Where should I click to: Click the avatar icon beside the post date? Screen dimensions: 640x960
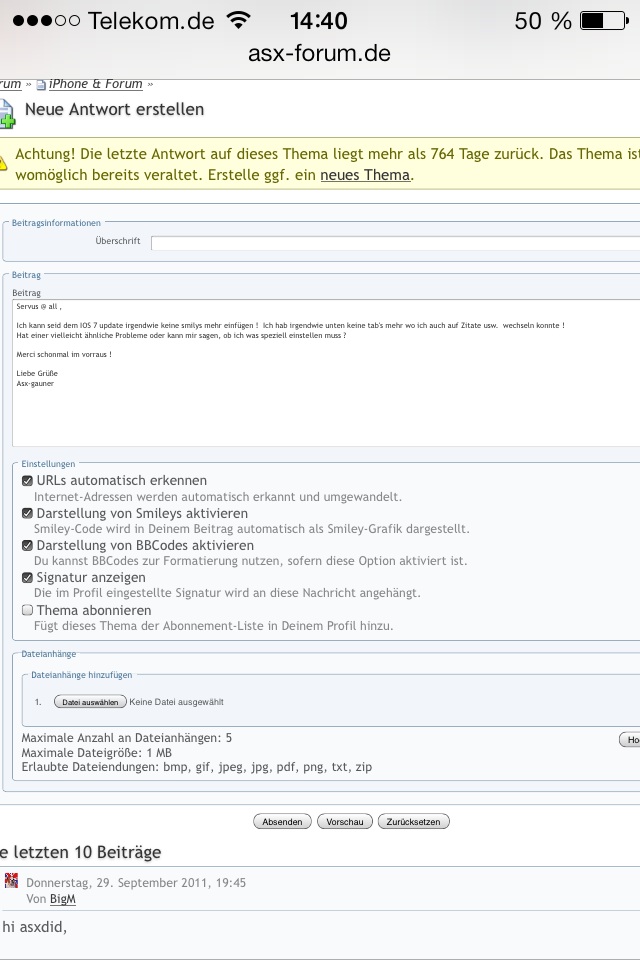point(11,881)
